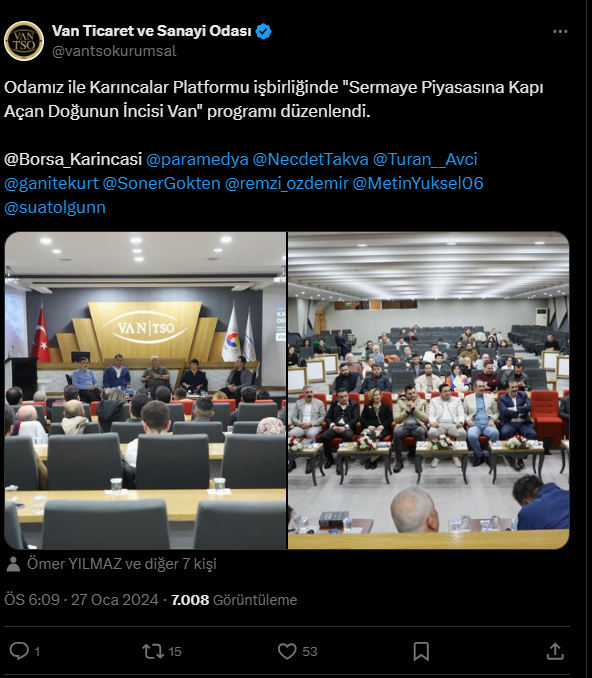This screenshot has width=592, height=678.
Task: Like the tweet with heart icon
Action: pos(287,651)
